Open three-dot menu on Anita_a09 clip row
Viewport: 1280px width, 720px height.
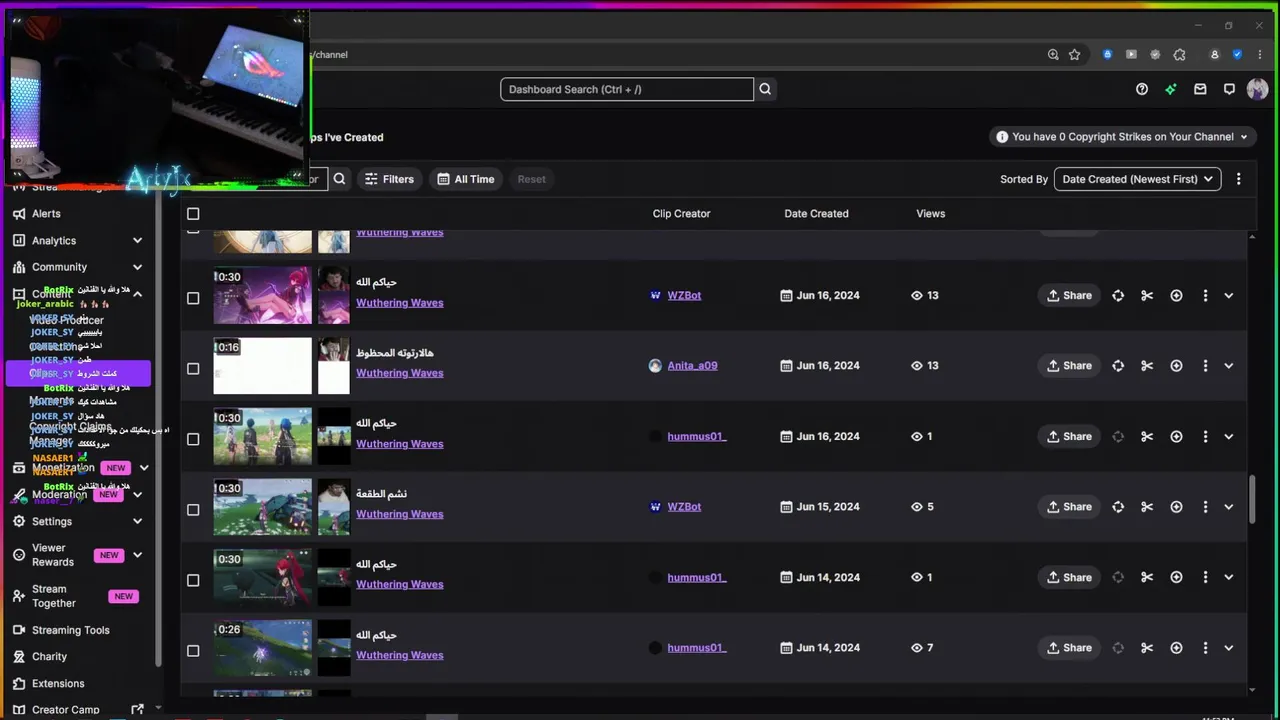[1205, 366]
